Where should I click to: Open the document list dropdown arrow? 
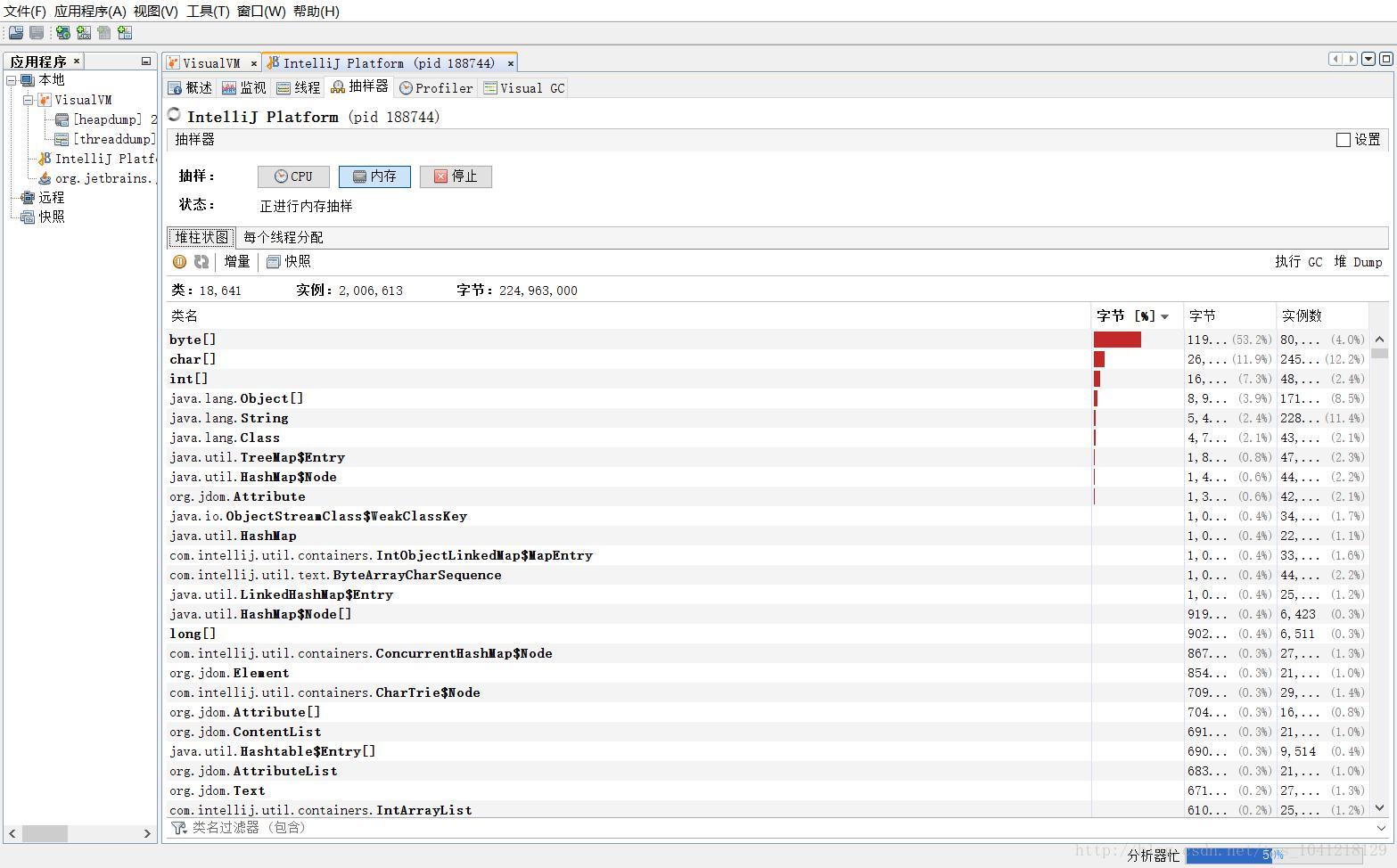pos(1368,59)
